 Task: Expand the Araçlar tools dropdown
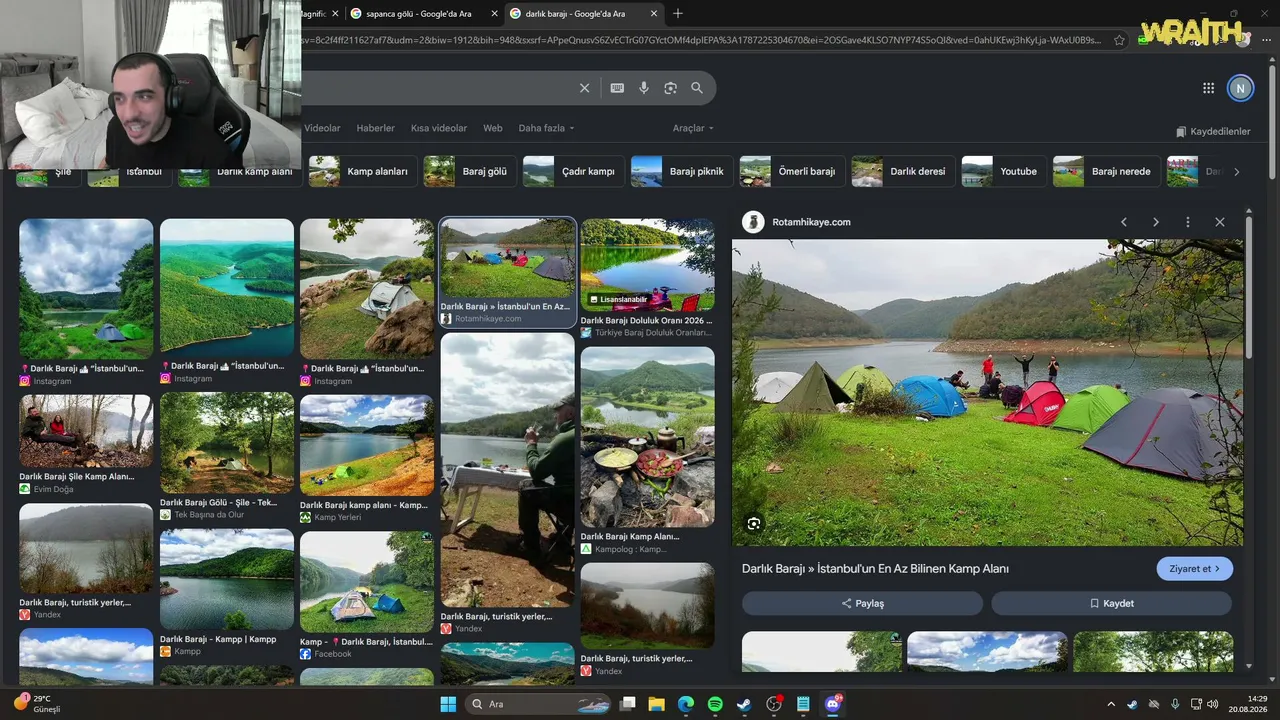click(693, 128)
